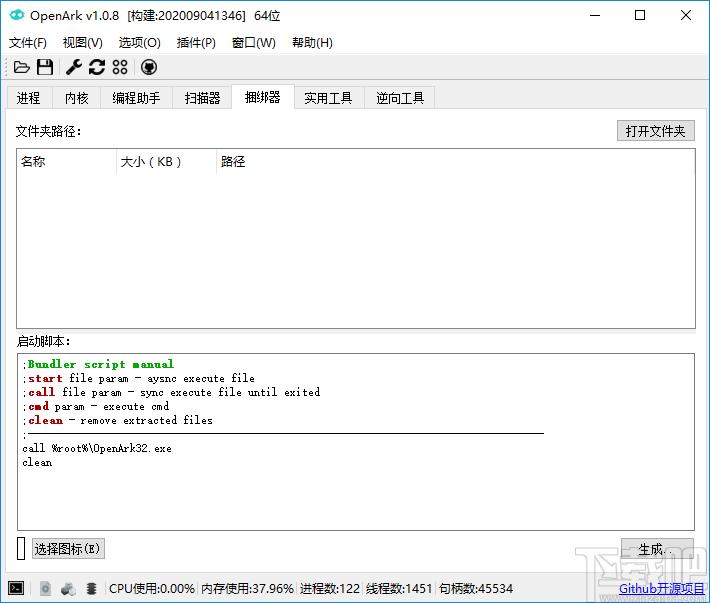Click the 选择图标(E) button
The image size is (710, 603).
pos(68,549)
